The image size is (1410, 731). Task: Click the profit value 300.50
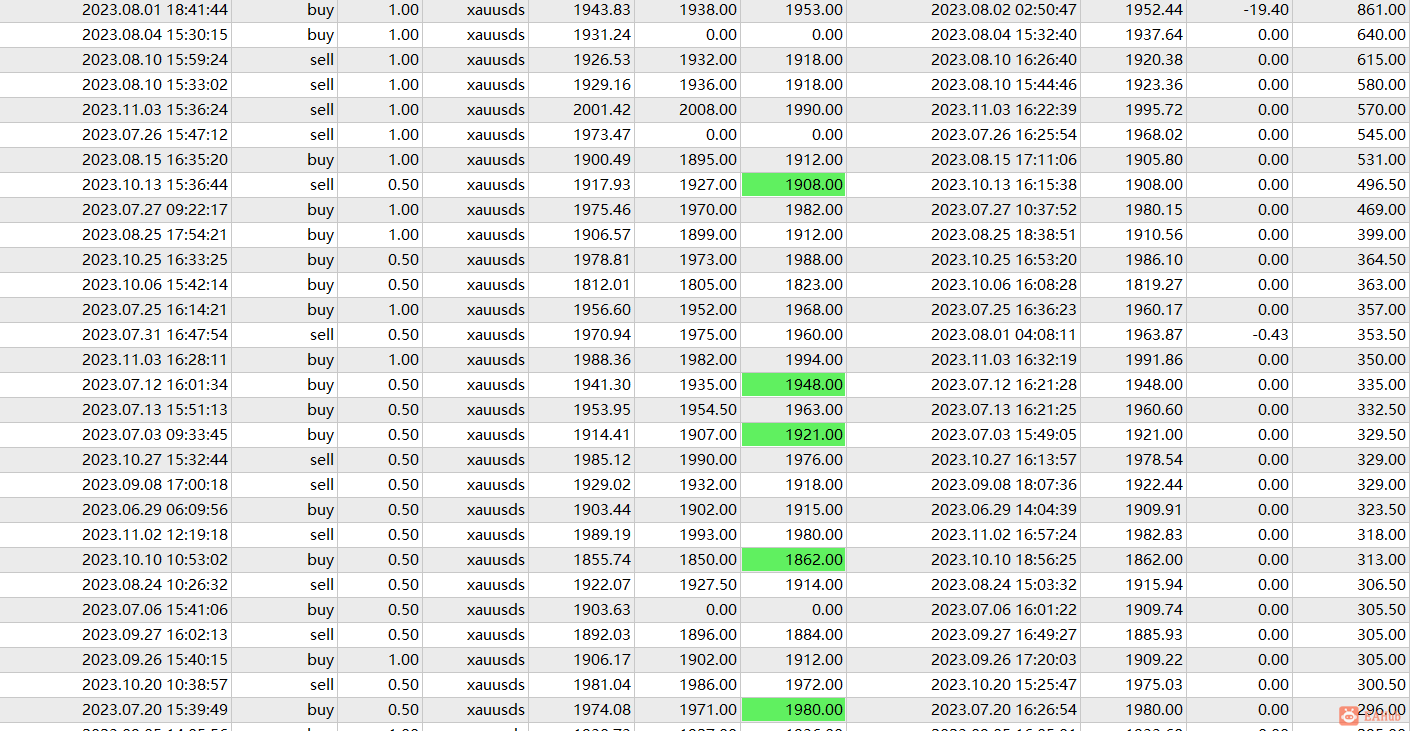click(x=1382, y=685)
